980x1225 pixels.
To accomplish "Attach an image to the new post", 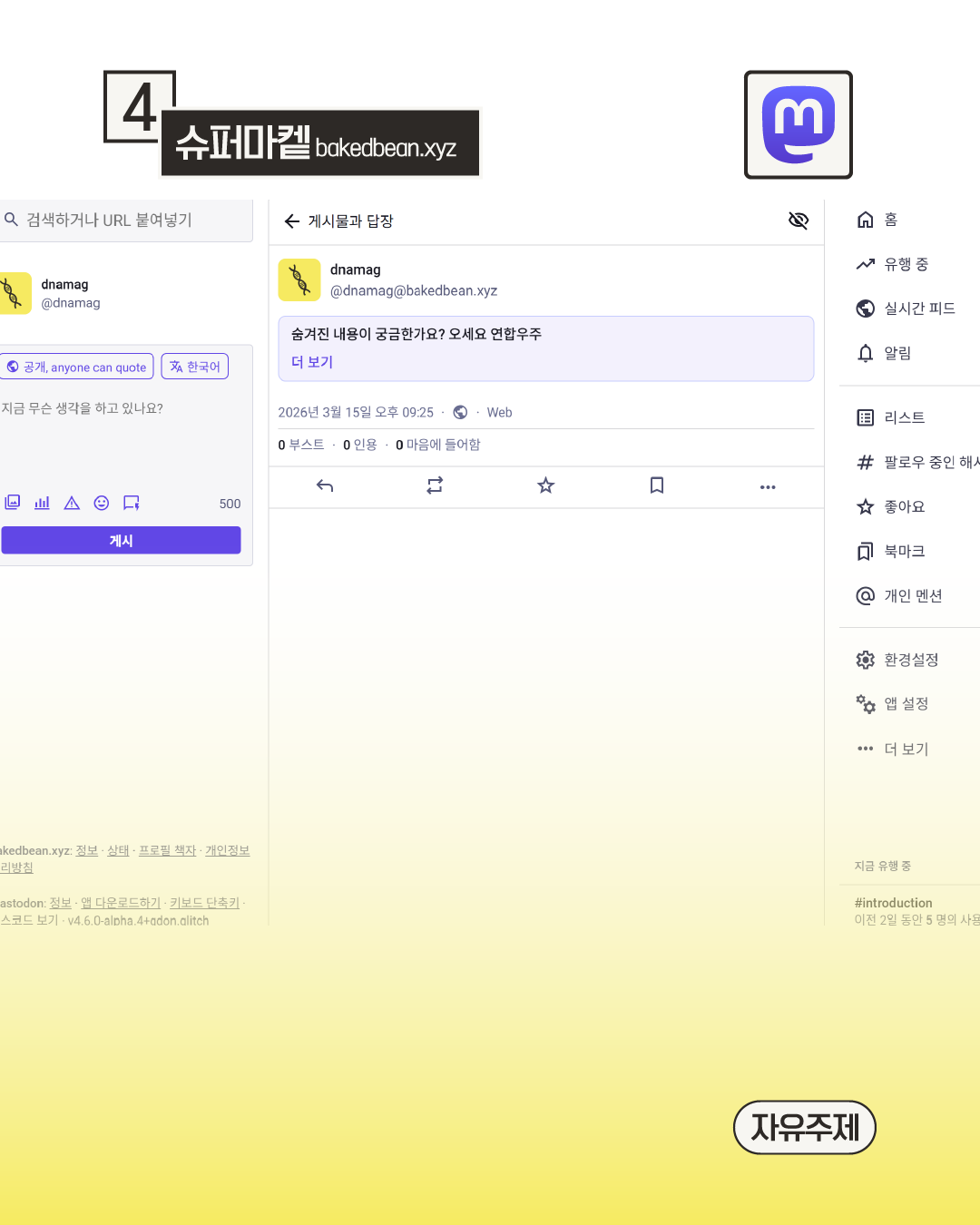I will click(13, 503).
